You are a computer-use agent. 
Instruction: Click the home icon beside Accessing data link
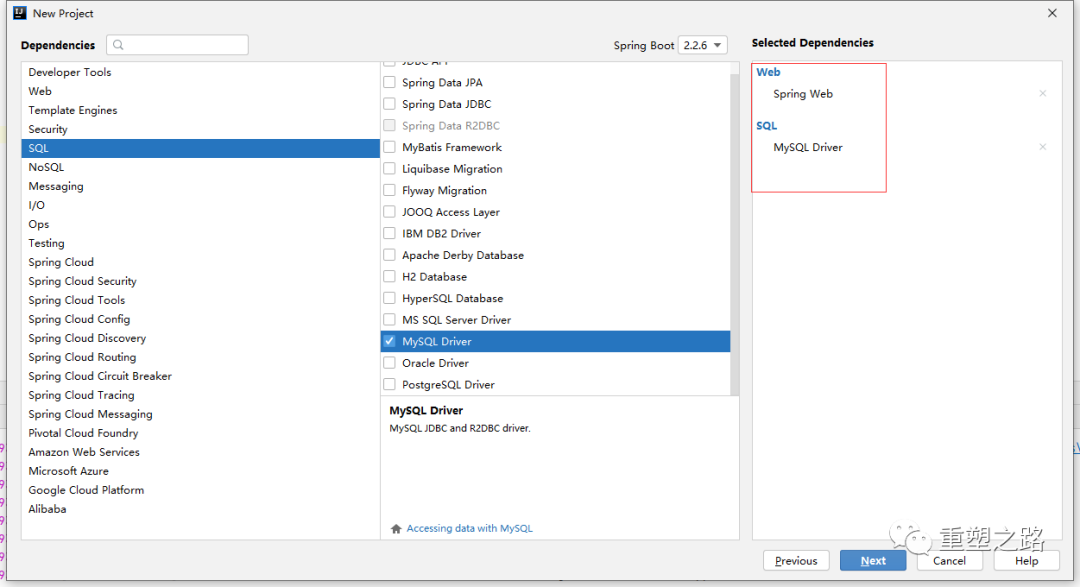(x=396, y=529)
